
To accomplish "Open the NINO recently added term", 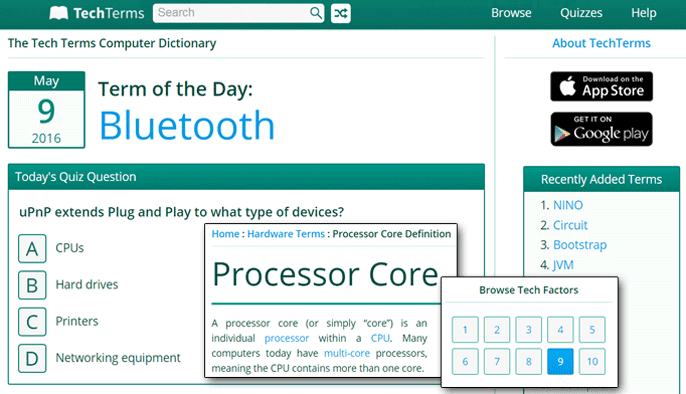I will pyautogui.click(x=568, y=205).
